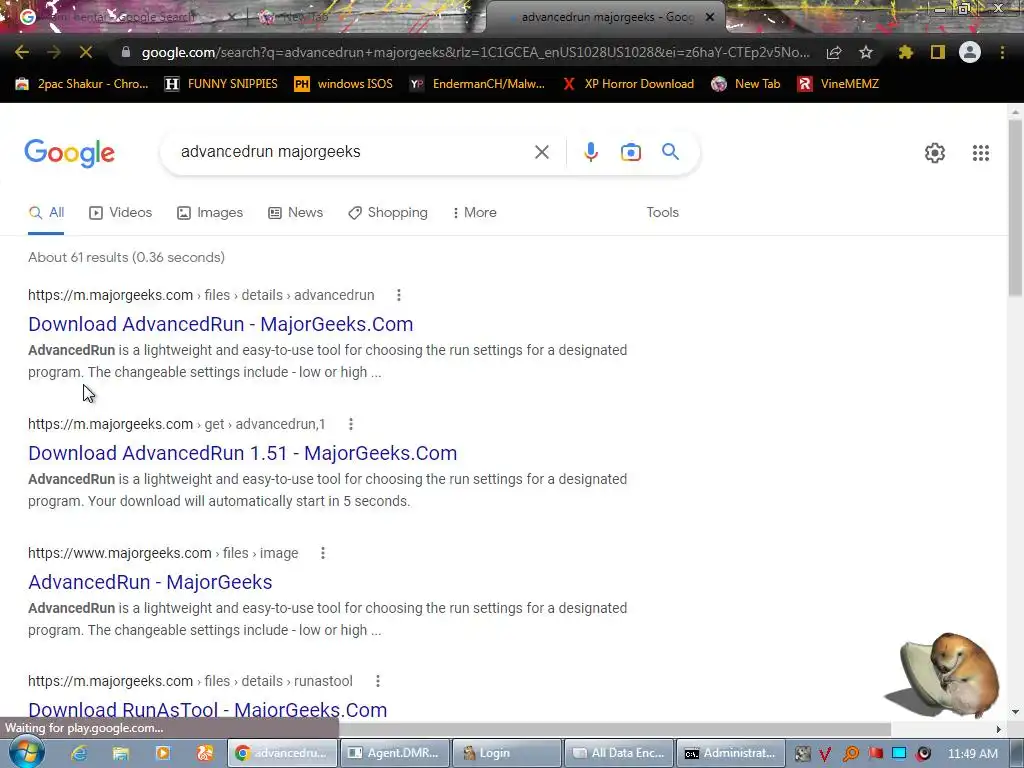The height and width of the screenshot is (768, 1024).
Task: Close the advancedrun majorgeeks tab
Action: click(x=710, y=18)
